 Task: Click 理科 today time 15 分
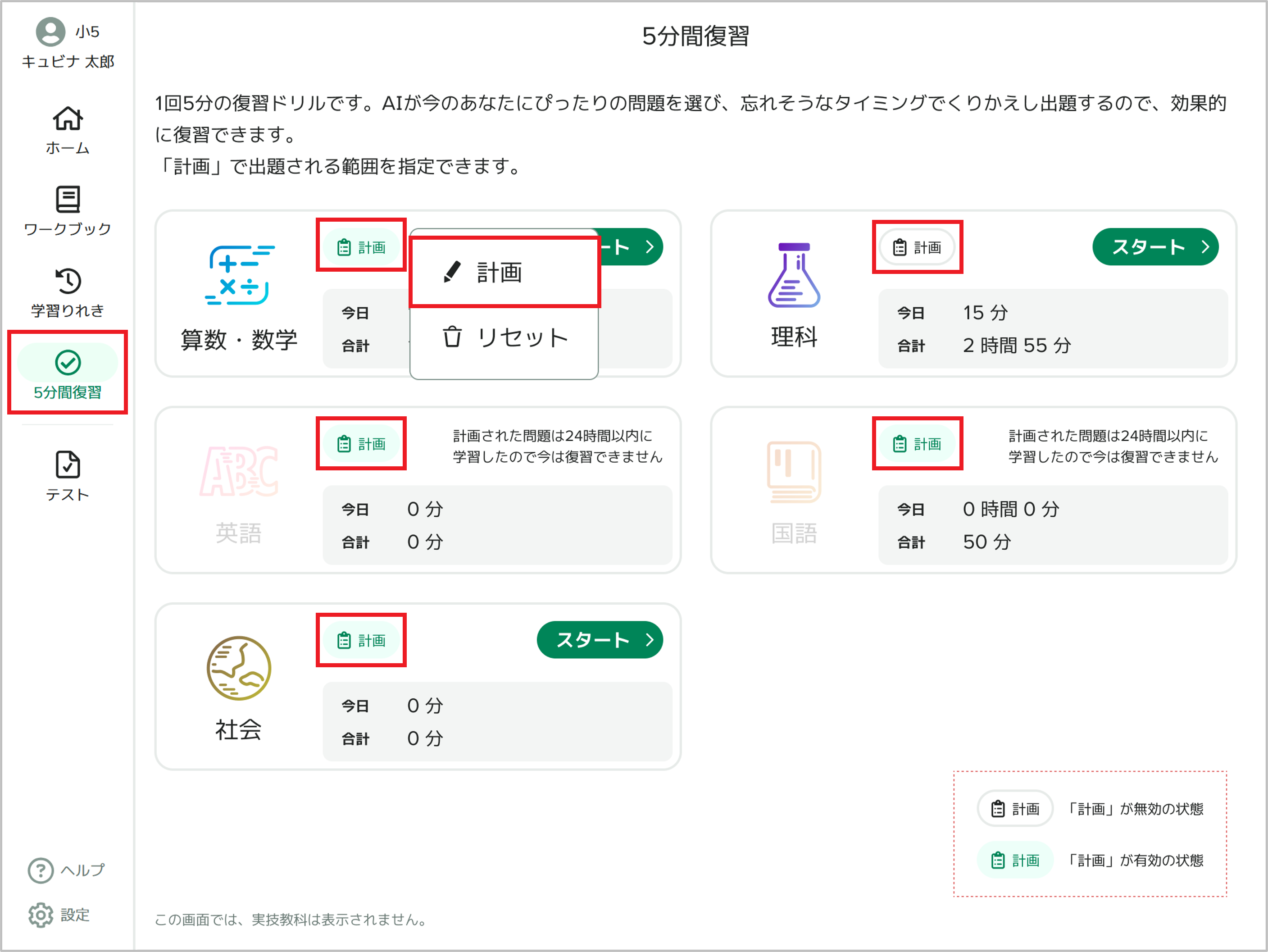click(985, 313)
